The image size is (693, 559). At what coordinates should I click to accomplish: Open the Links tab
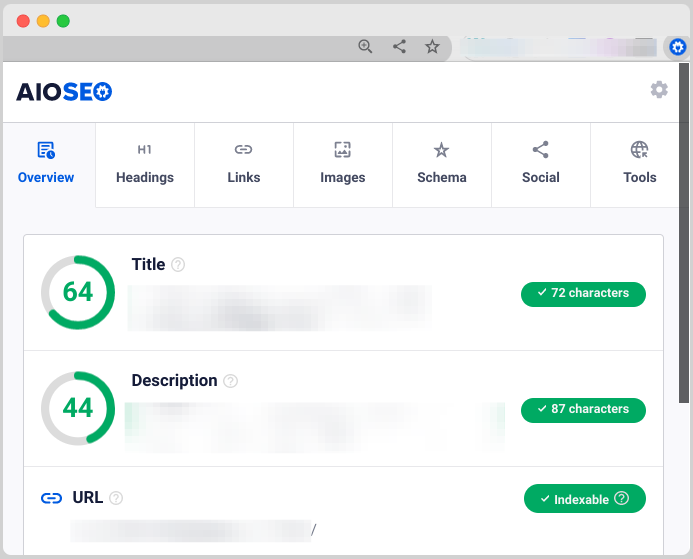[243, 164]
